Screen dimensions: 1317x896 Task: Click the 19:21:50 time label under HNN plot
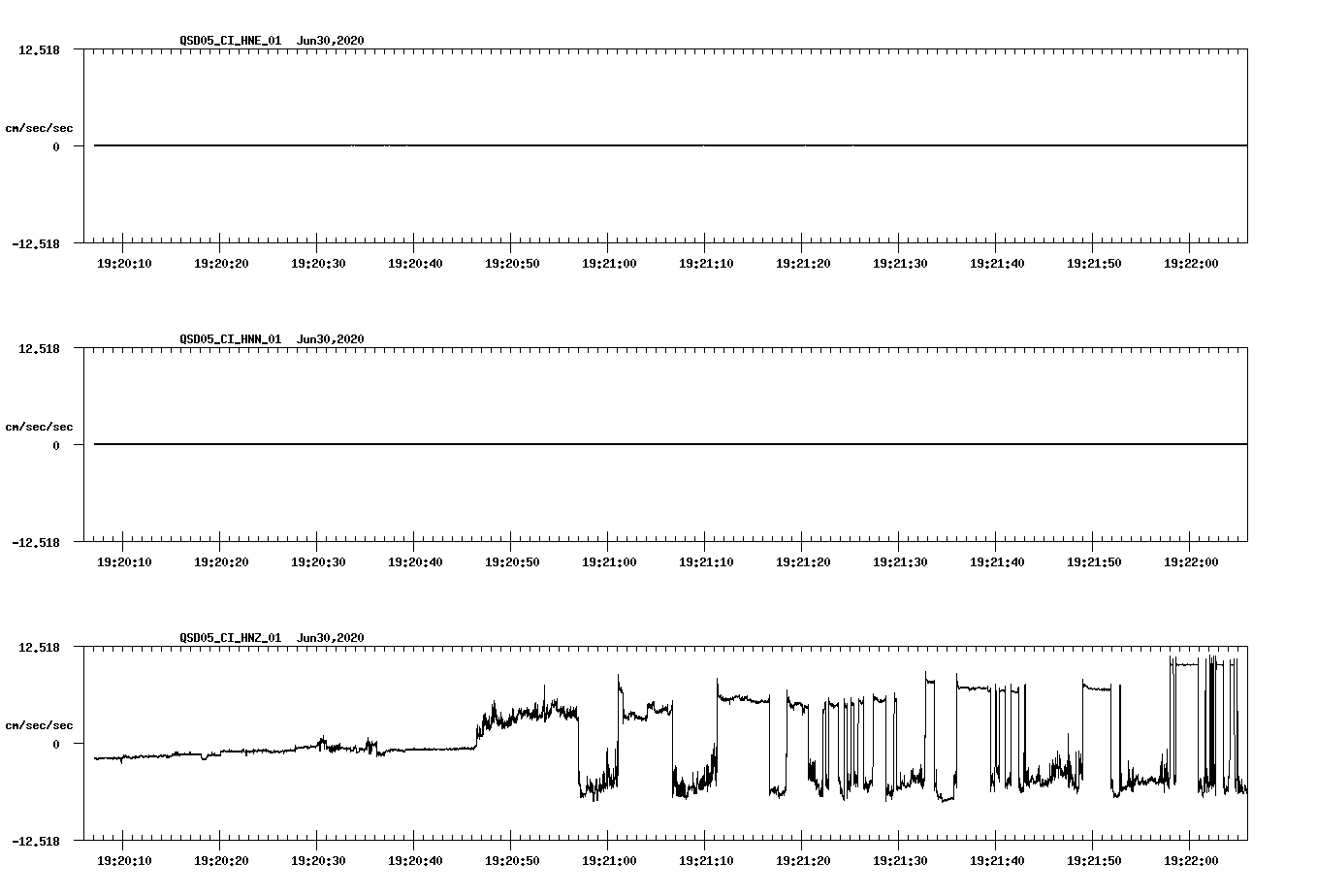tap(1094, 562)
